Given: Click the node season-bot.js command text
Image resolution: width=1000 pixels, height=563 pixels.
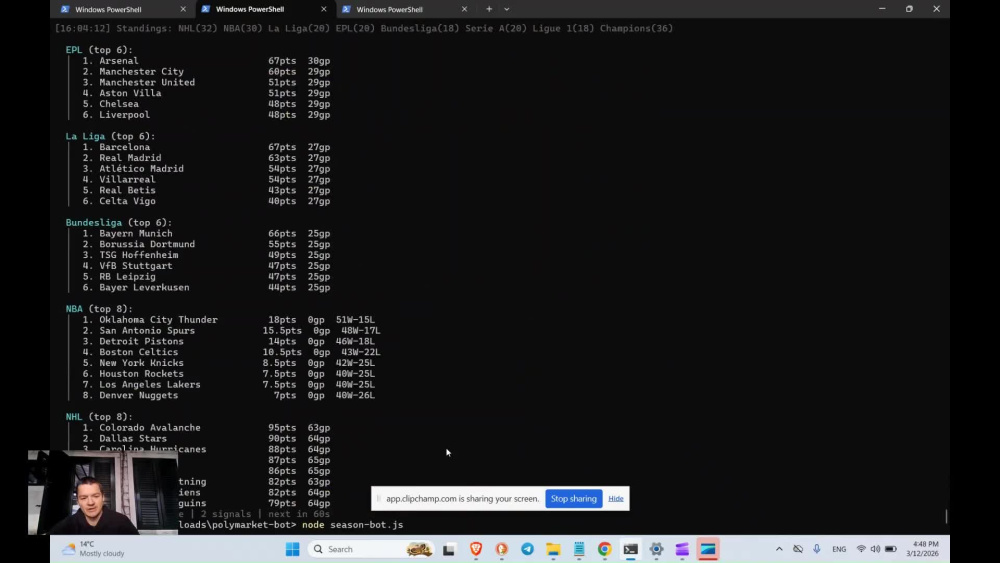Looking at the screenshot, I should coord(353,525).
